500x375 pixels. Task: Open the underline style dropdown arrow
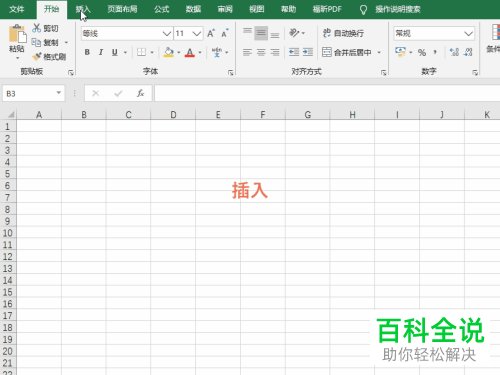pos(125,52)
